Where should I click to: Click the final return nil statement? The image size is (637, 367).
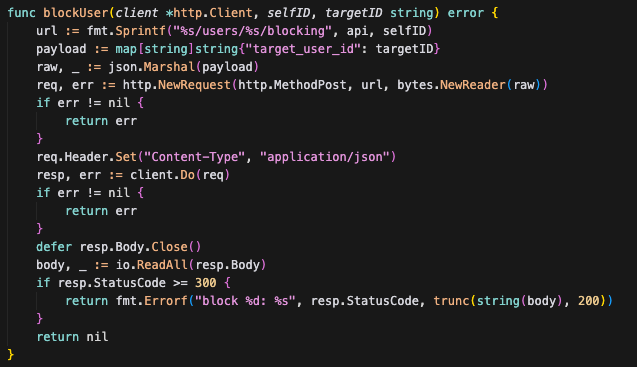point(72,337)
